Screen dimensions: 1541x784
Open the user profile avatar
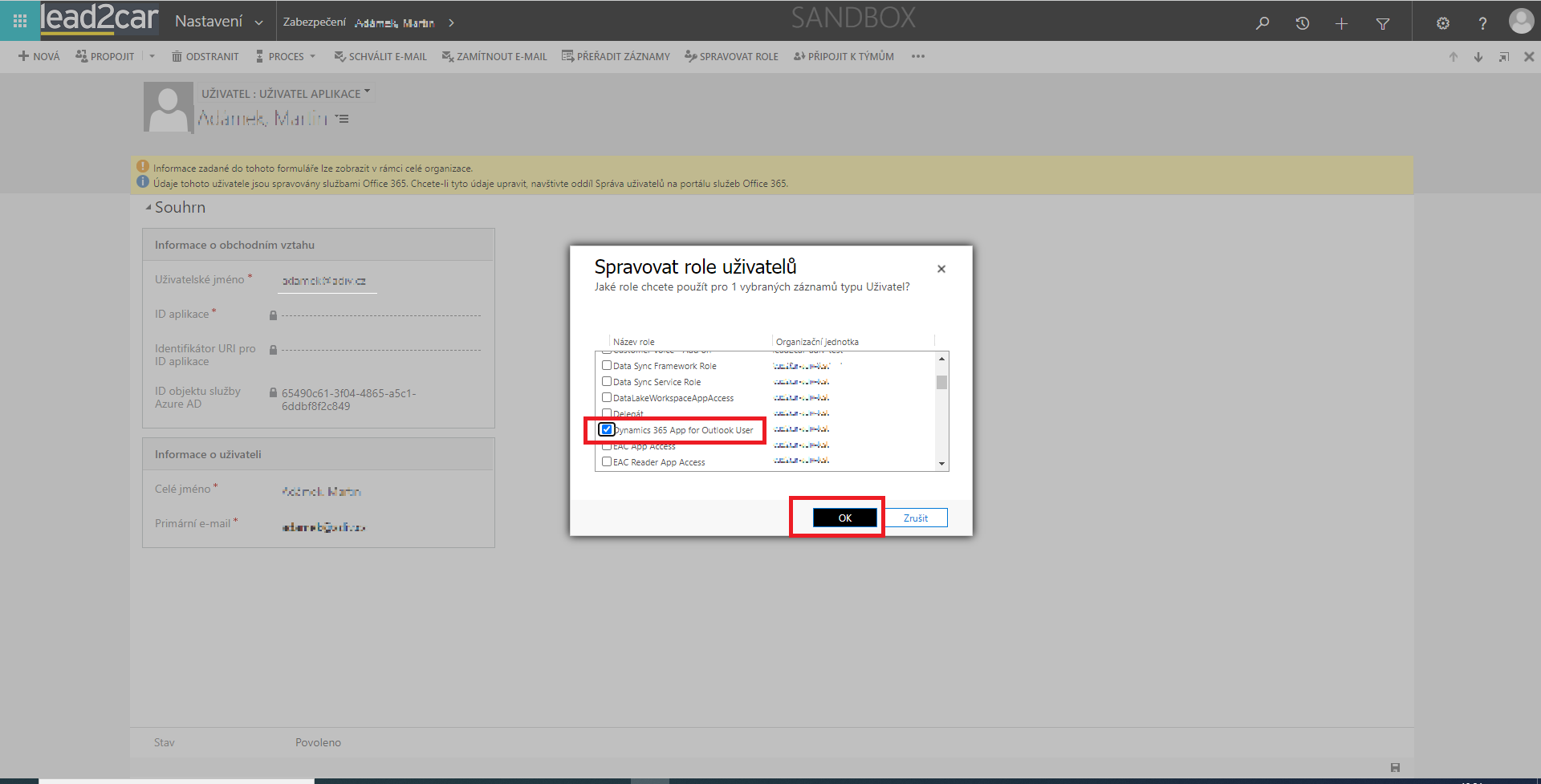1520,22
